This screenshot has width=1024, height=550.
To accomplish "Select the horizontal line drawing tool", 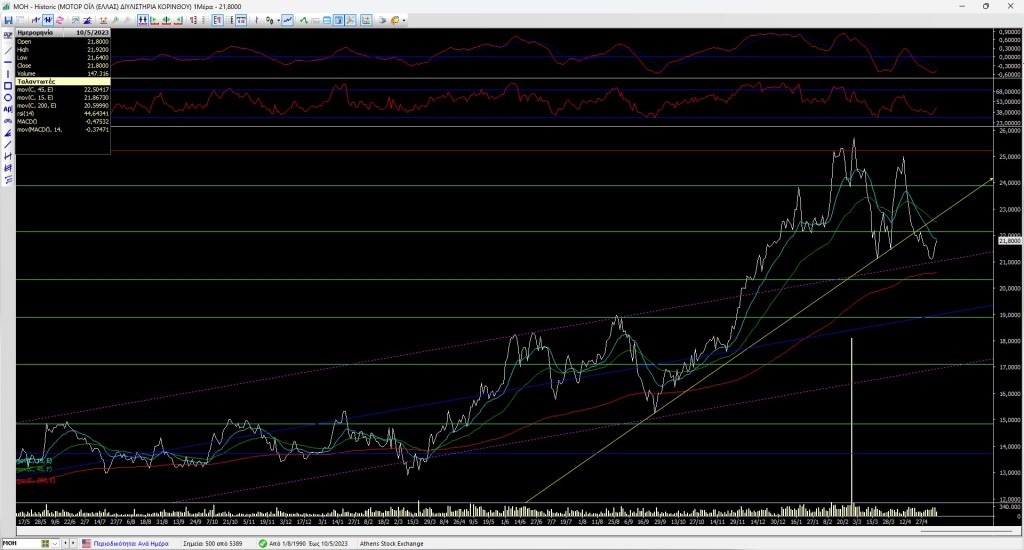I will point(8,62).
